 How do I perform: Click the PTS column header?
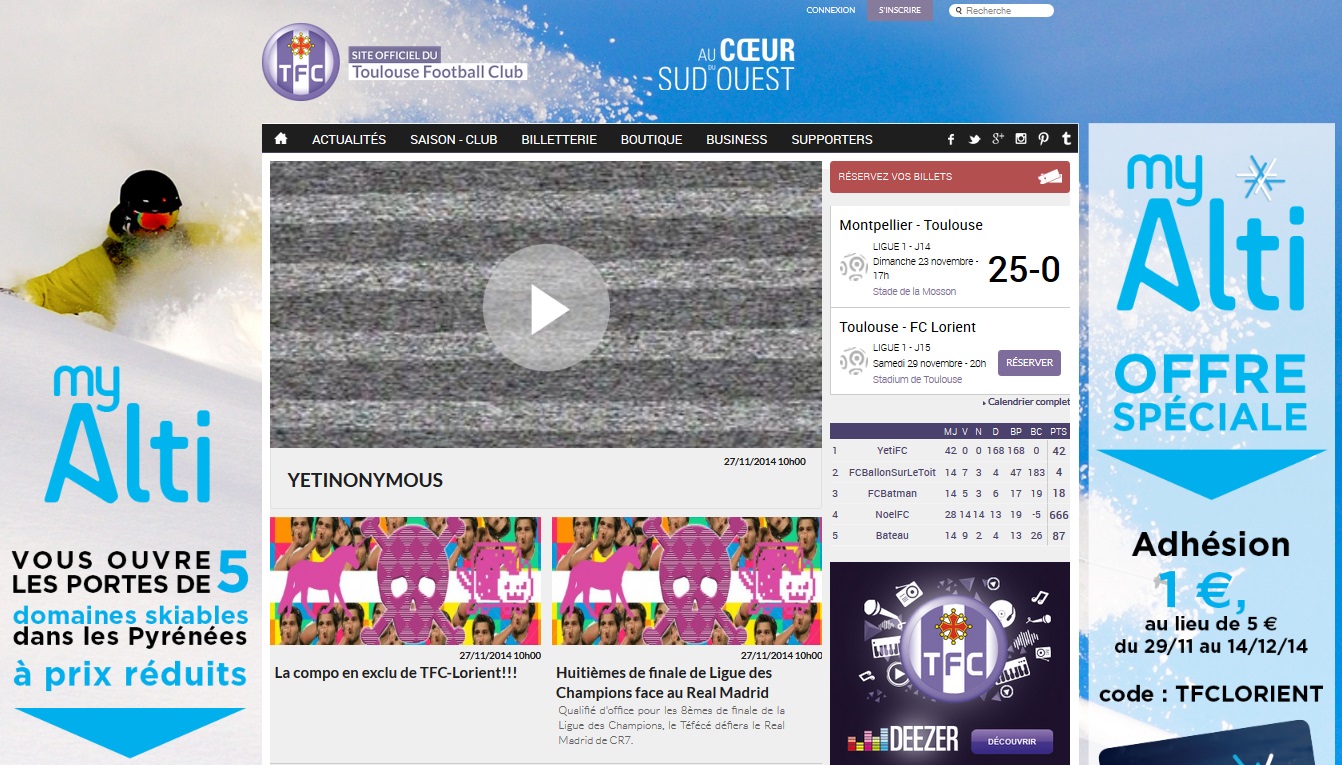click(x=1059, y=432)
